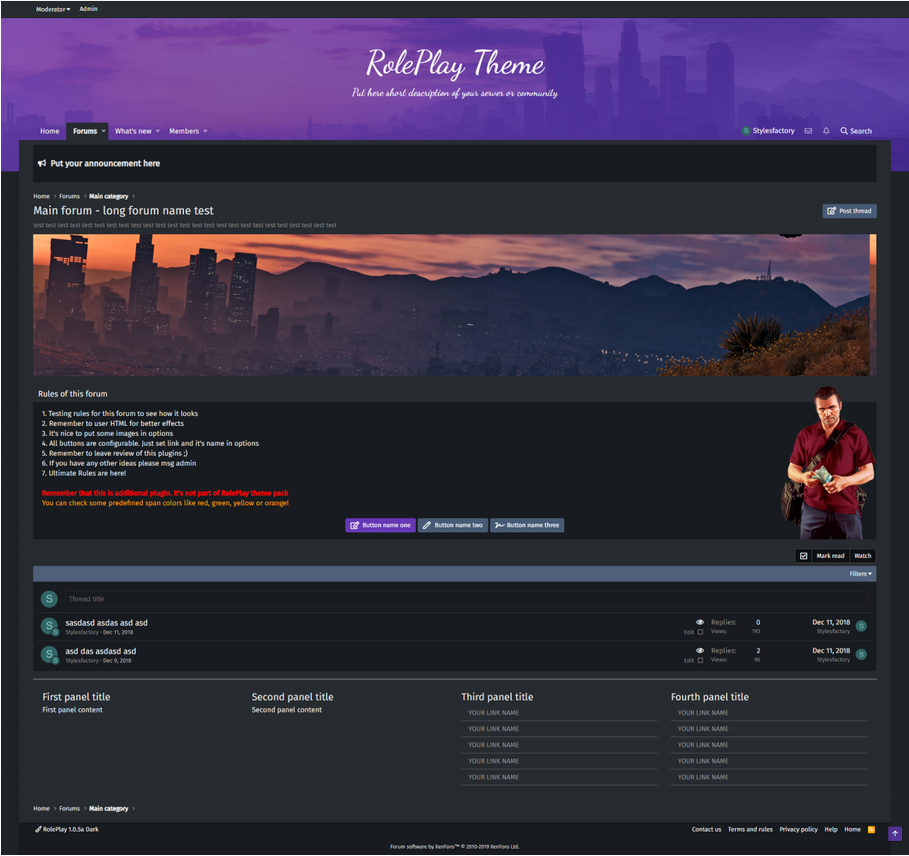Click Button name two
The width and height of the screenshot is (909, 856).
(453, 525)
